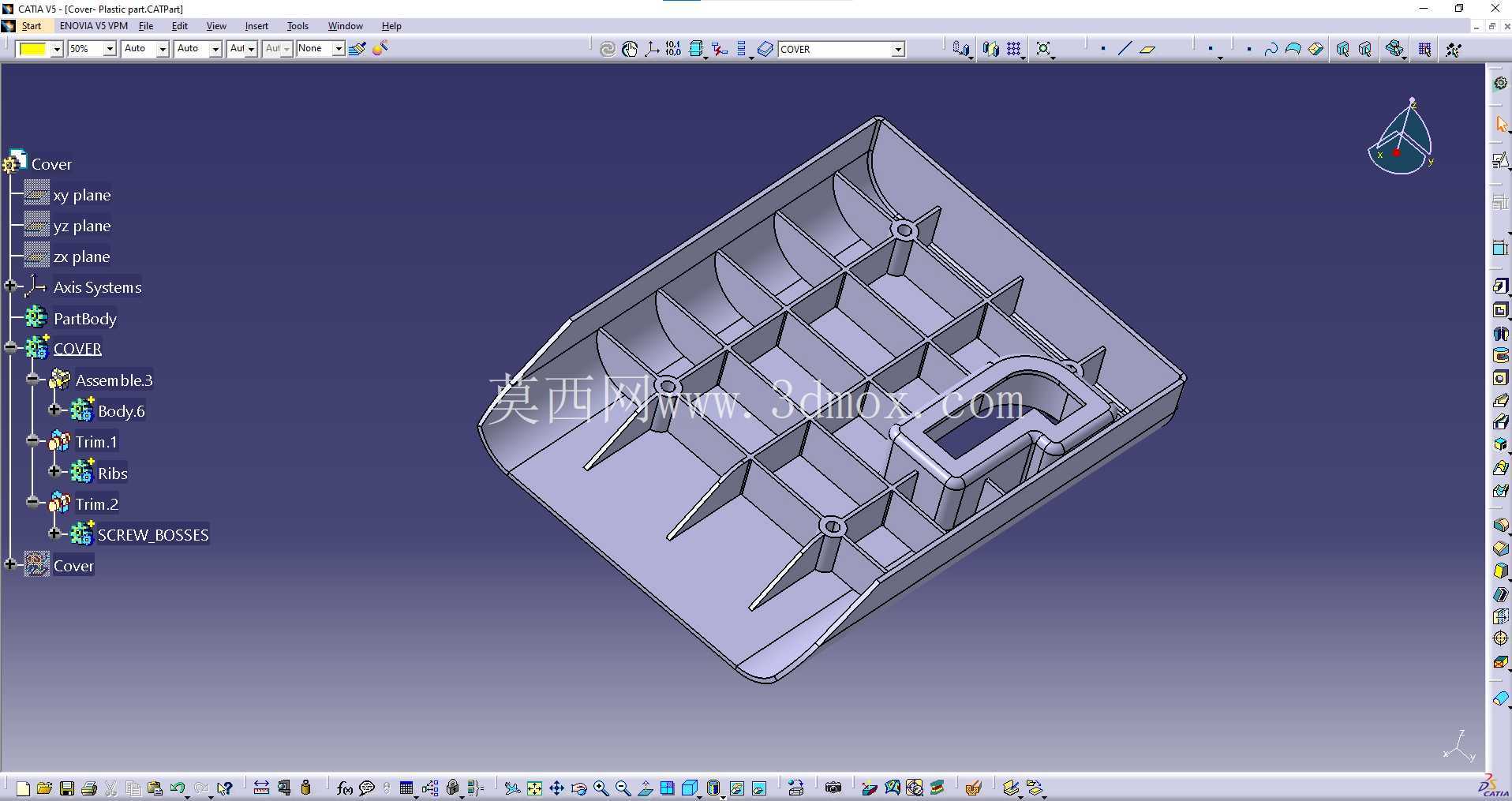Screen dimensions: 1512x801
Task: Click the Zoom Out magnifier
Action: click(x=623, y=788)
